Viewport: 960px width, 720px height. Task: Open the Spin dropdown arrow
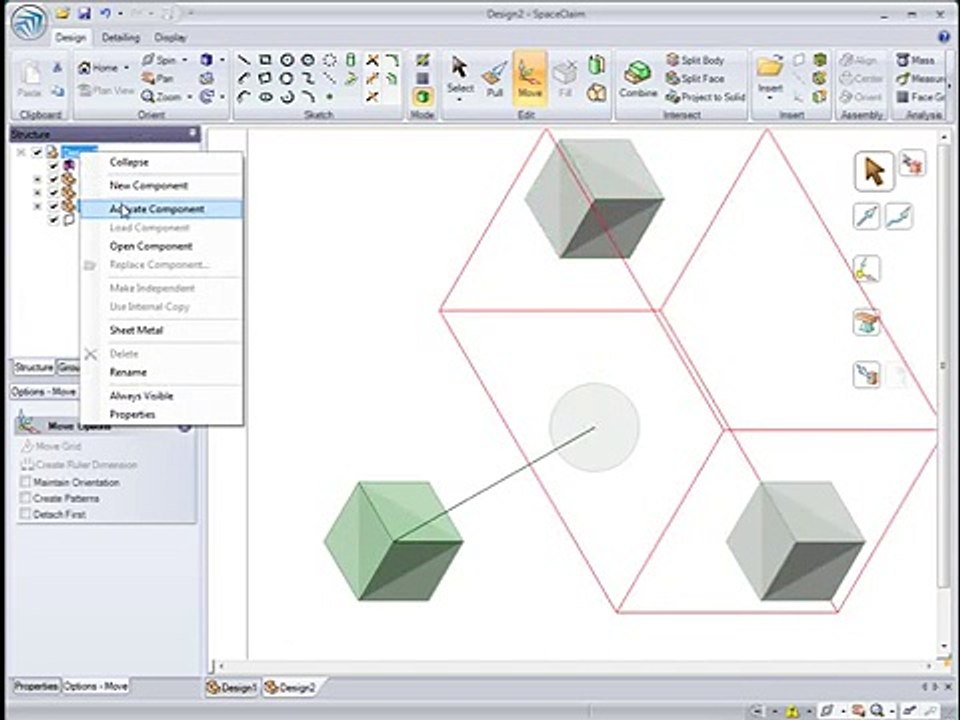(x=185, y=60)
